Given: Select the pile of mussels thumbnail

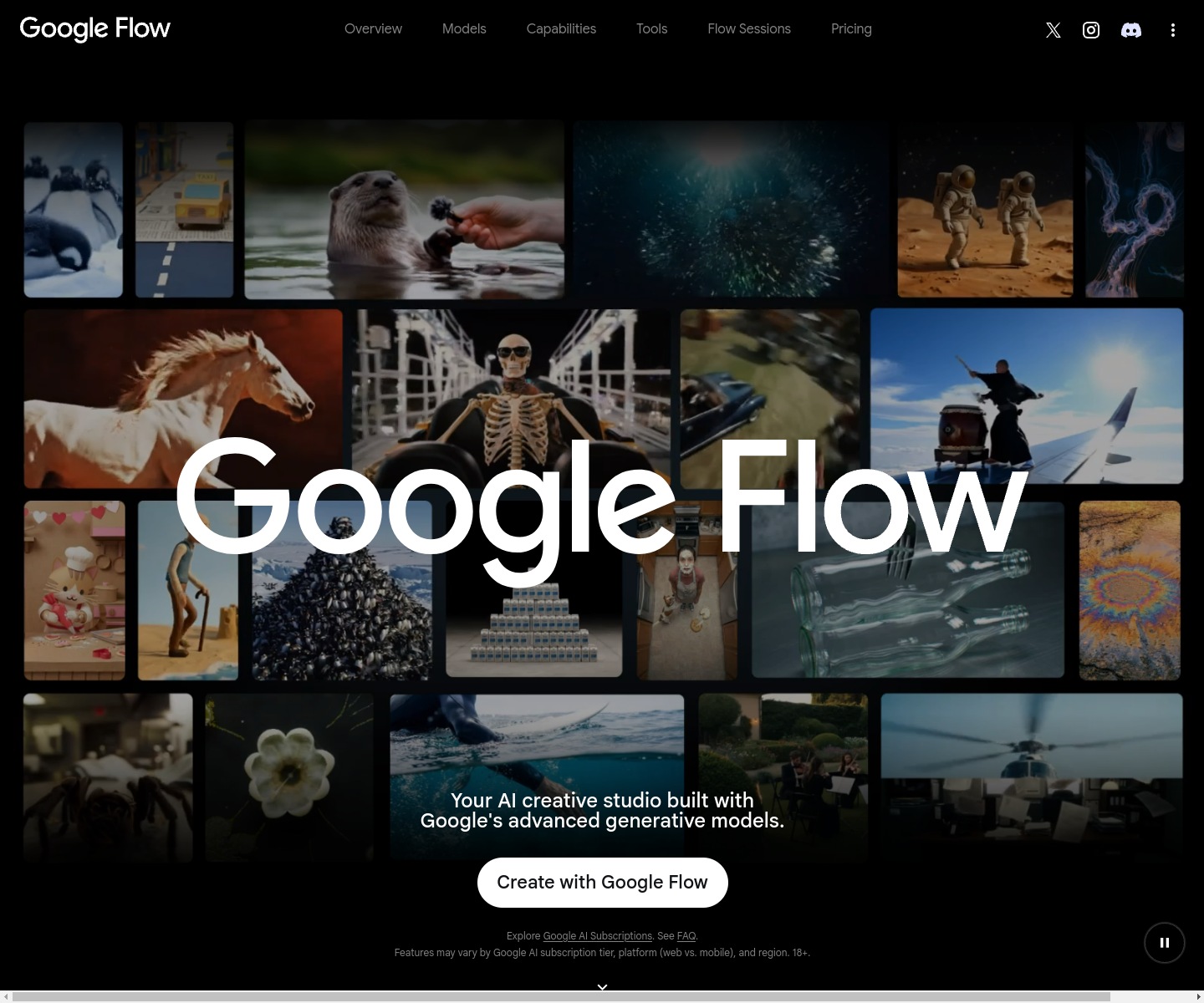Looking at the screenshot, I should (342, 590).
